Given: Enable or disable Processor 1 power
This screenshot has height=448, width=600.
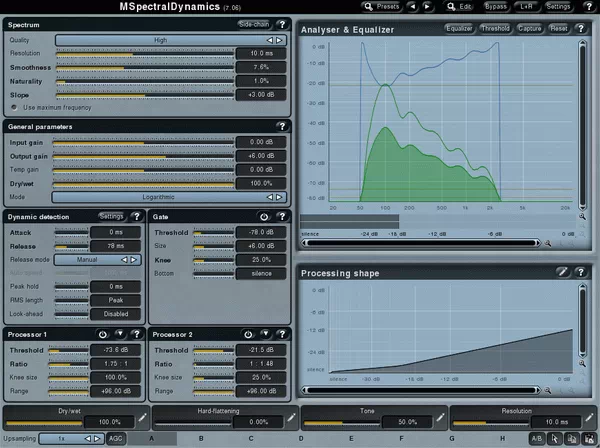Looking at the screenshot, I should (102, 333).
